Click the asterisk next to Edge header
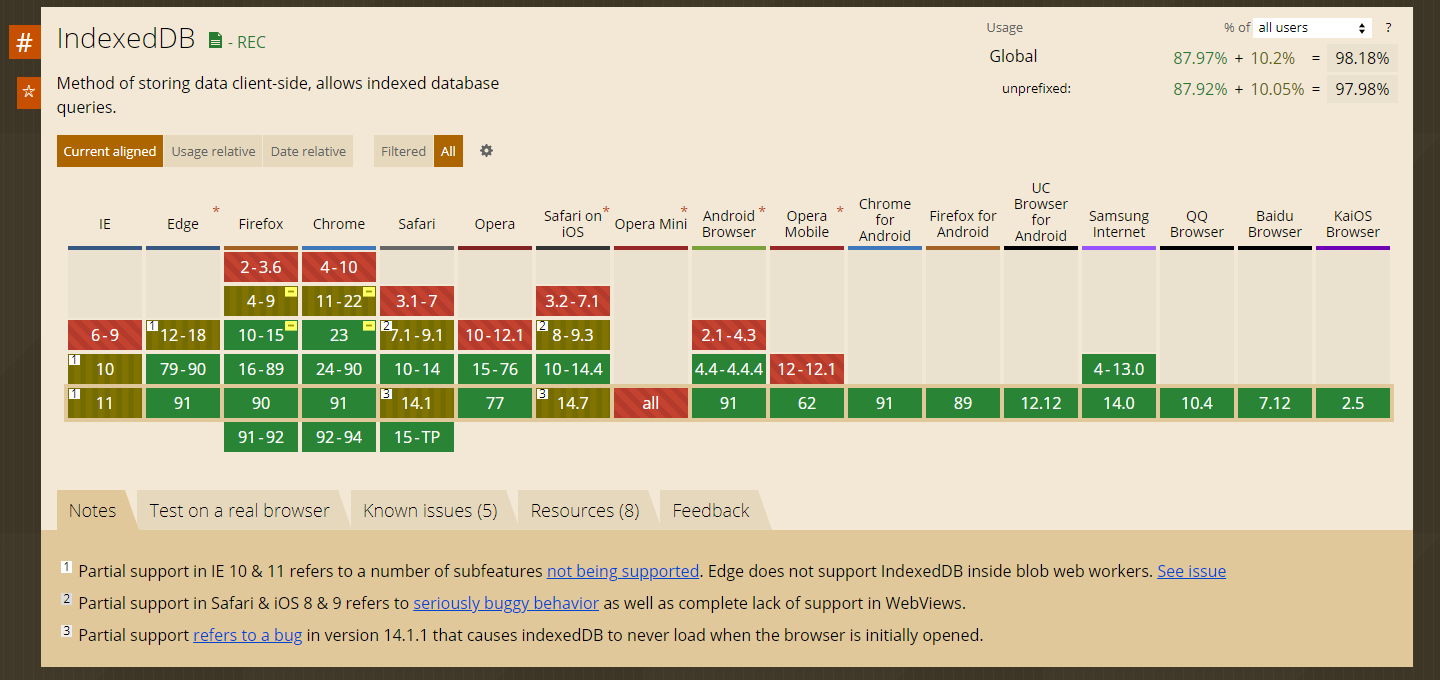Viewport: 1440px width, 680px height. click(215, 211)
